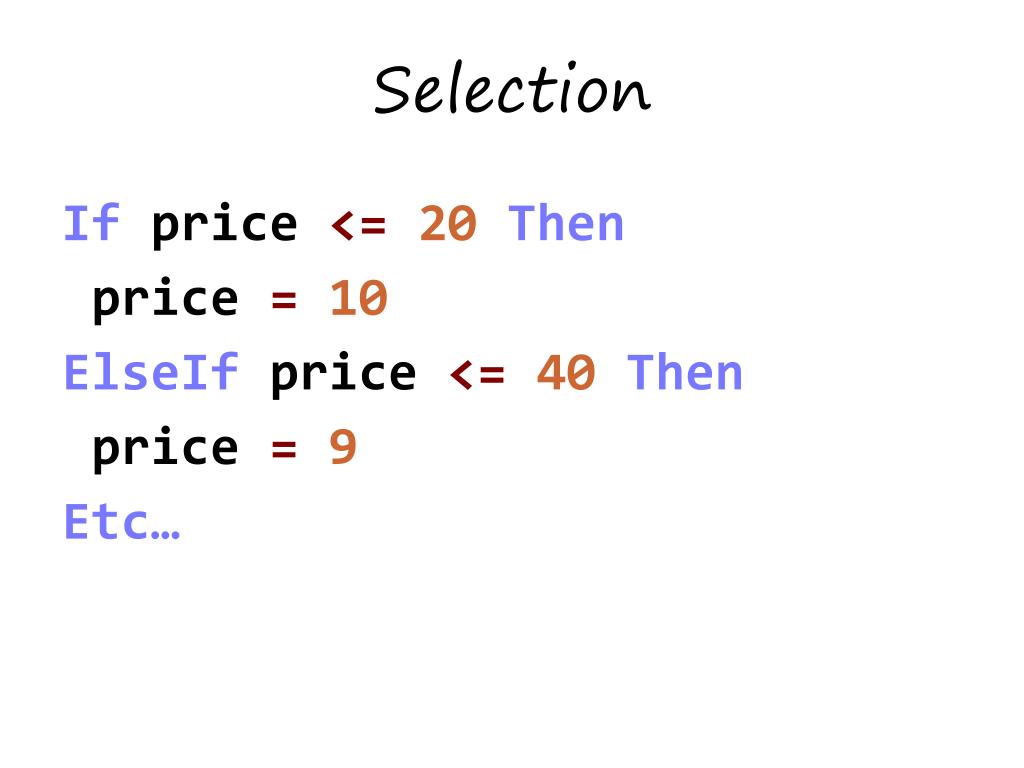Click the <= operator before 40
This screenshot has width=1024, height=768.
[477, 374]
